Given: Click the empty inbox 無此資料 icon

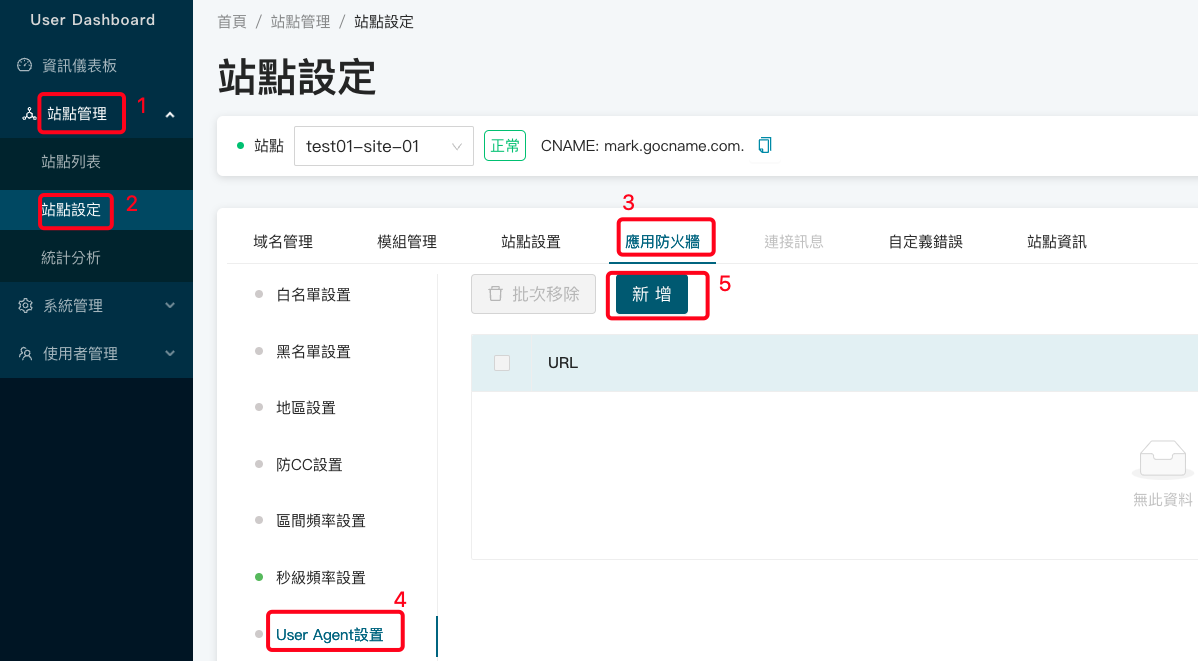Looking at the screenshot, I should click(x=1162, y=462).
